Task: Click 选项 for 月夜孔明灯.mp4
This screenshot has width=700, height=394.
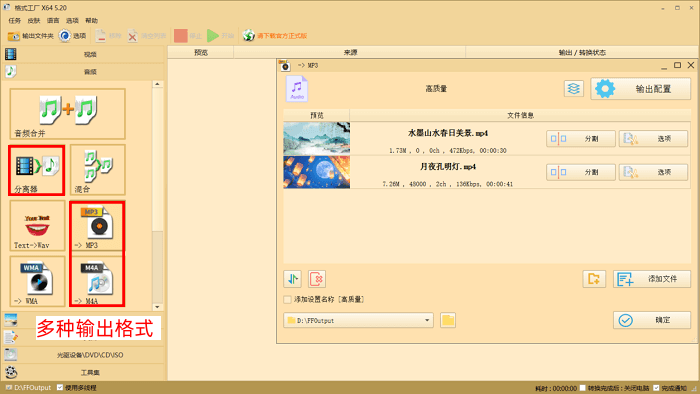Action: [653, 172]
